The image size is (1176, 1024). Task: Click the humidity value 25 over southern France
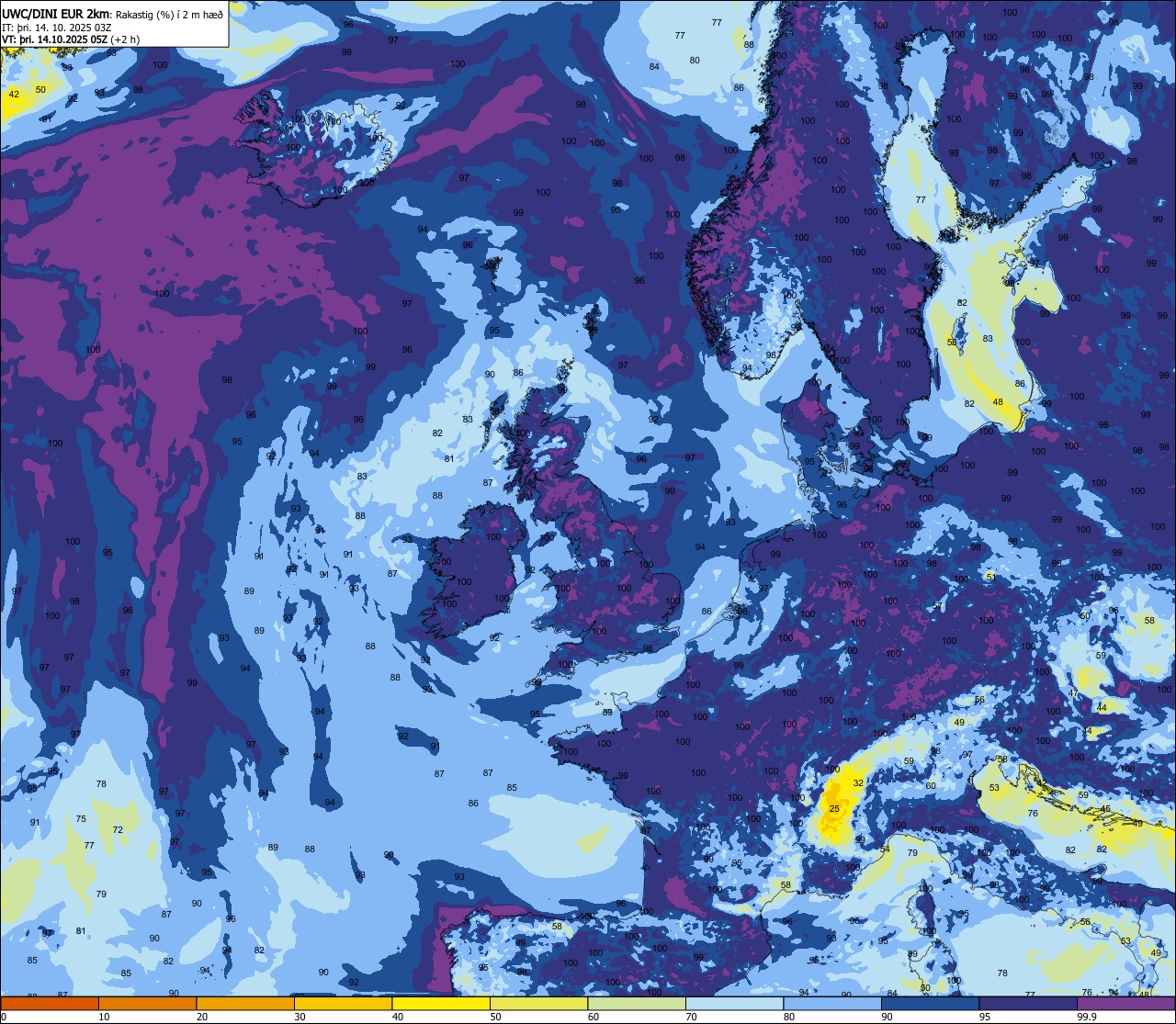pos(834,809)
